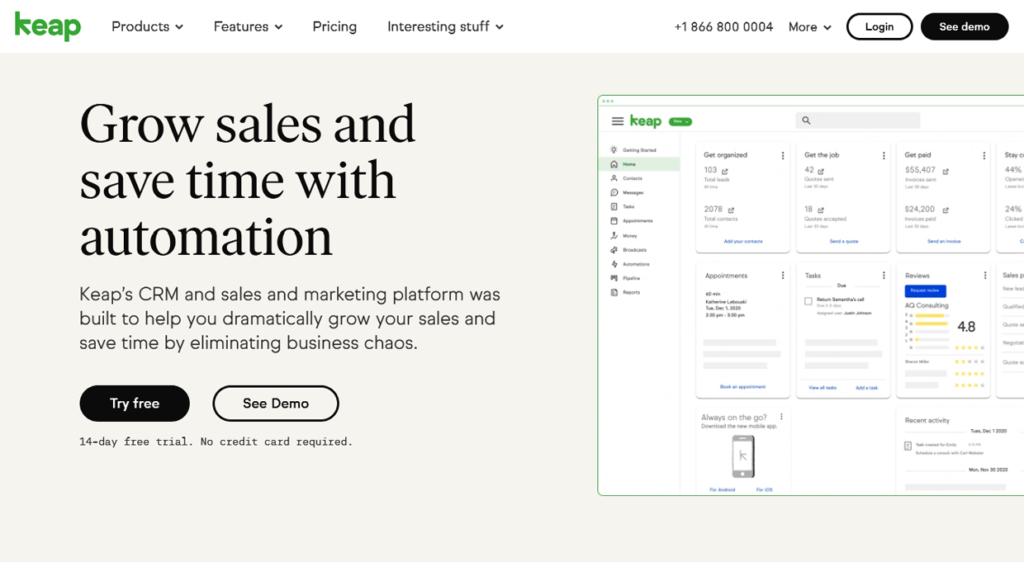Select Pipeline label in dashboard sidebar
The width and height of the screenshot is (1024, 562).
coord(631,278)
